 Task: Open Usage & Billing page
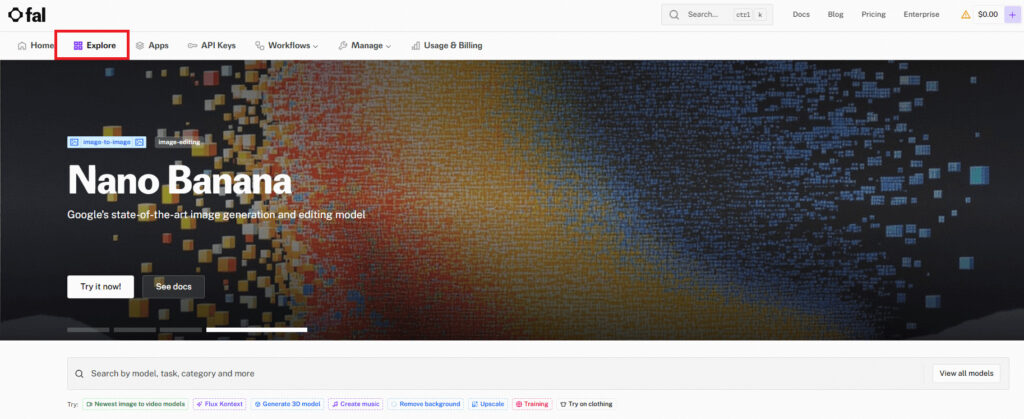tap(446, 45)
